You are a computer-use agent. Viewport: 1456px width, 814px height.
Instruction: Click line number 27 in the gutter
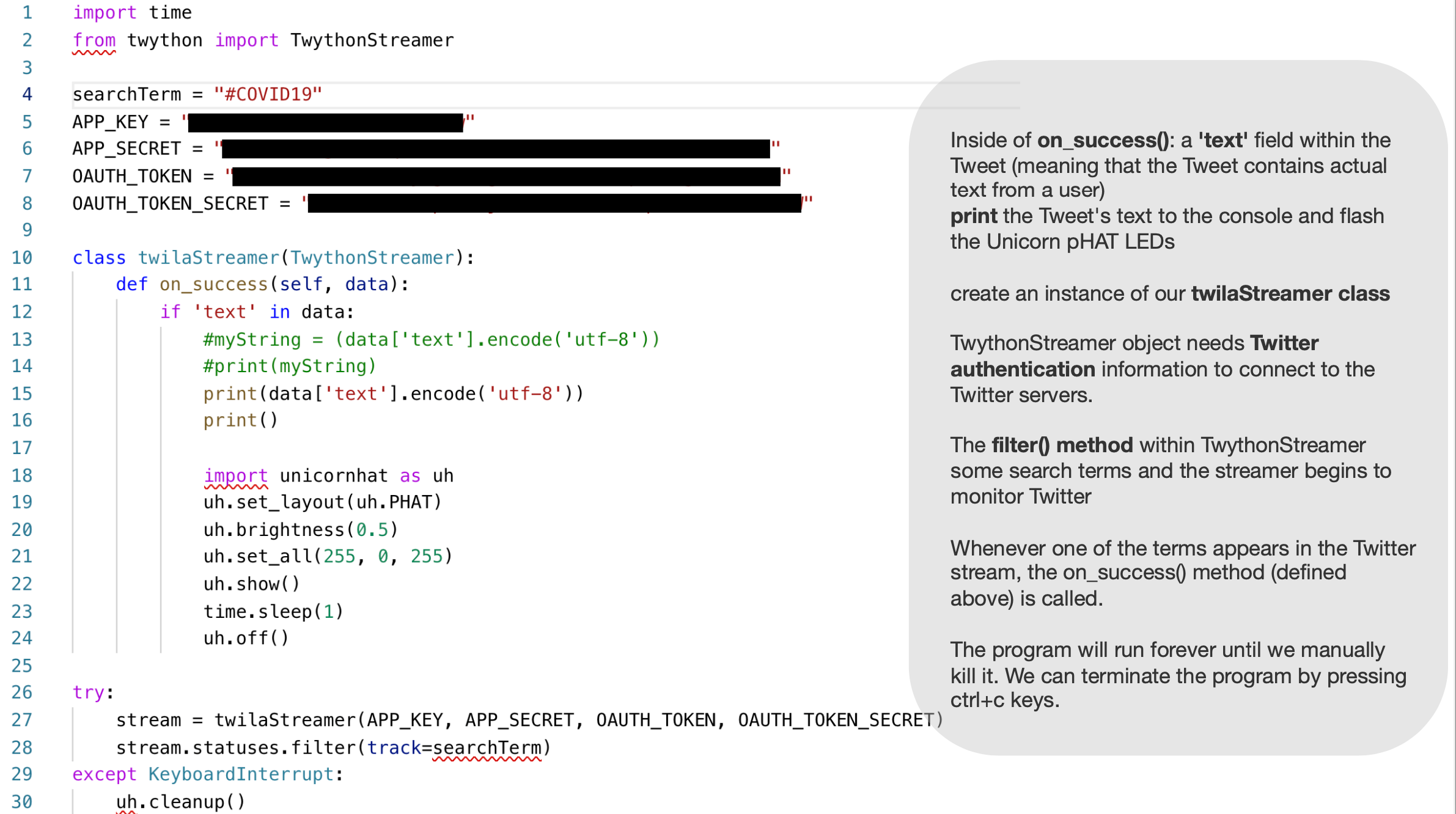[22, 721]
